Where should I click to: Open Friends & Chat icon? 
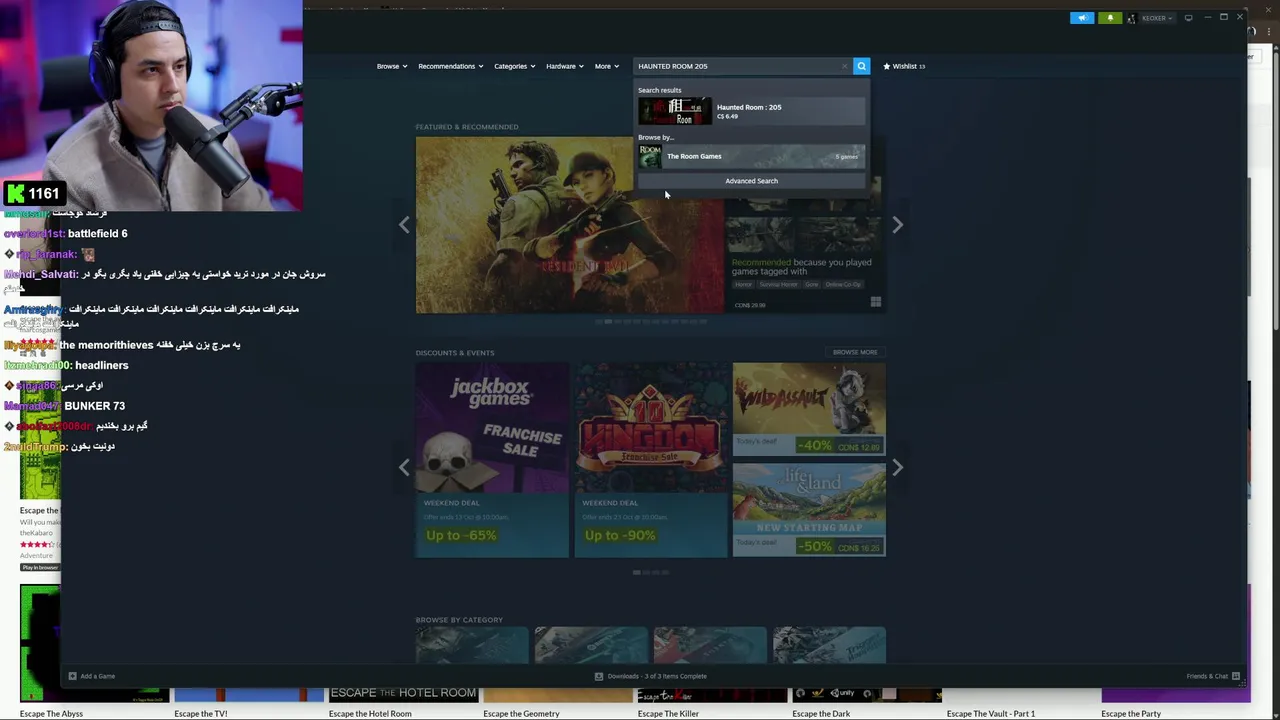[x=1236, y=676]
